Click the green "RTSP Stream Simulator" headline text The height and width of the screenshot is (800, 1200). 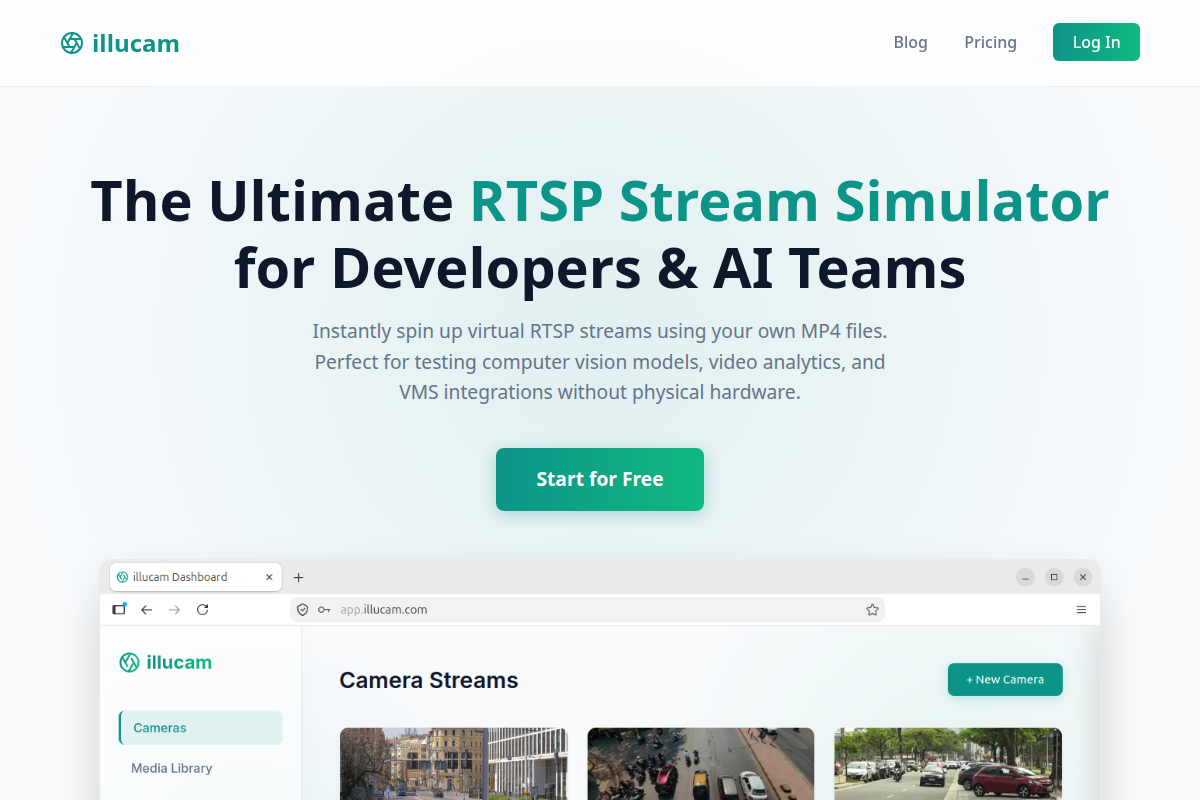[x=789, y=201]
